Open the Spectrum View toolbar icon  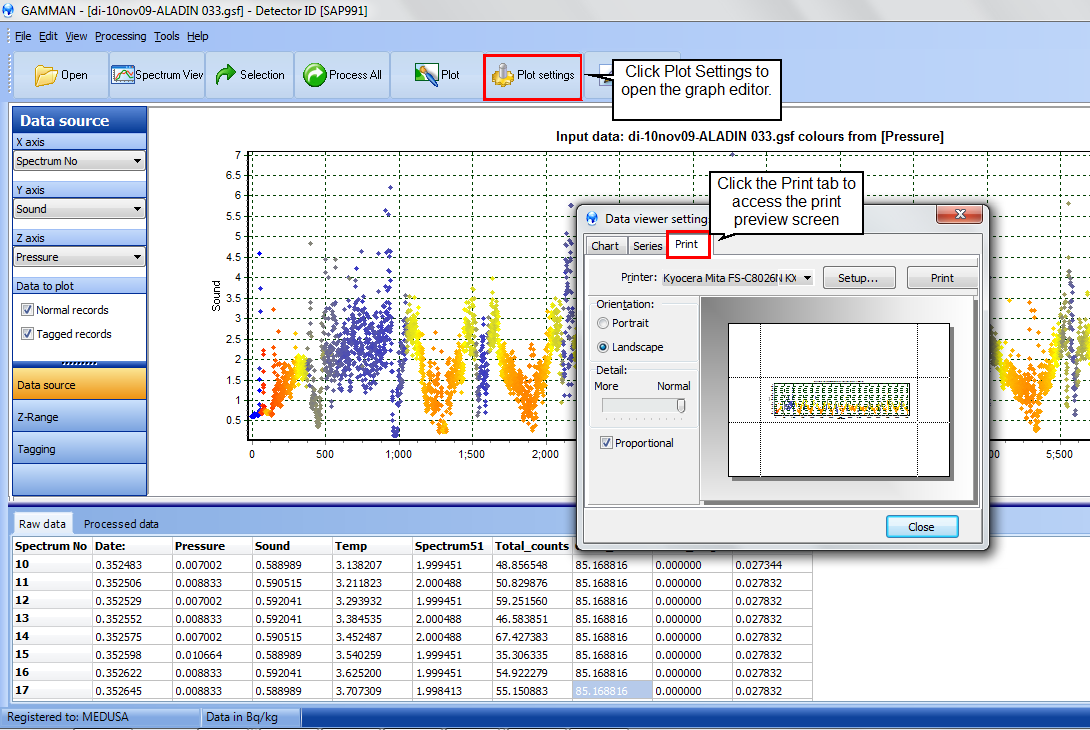[x=123, y=75]
